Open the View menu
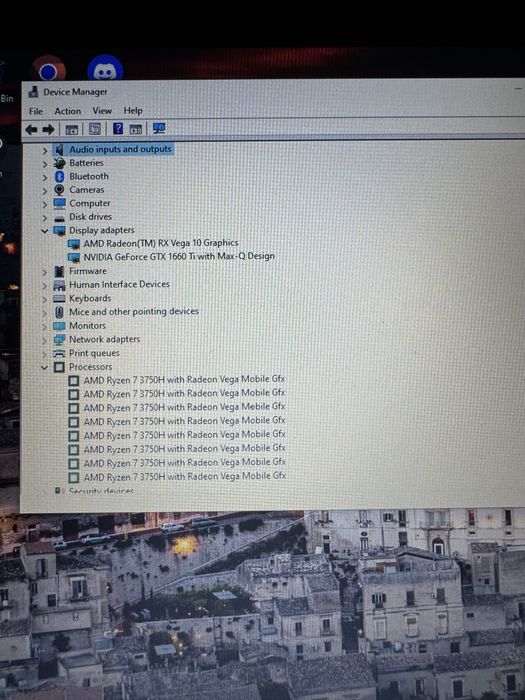This screenshot has width=525, height=700. click(x=102, y=111)
